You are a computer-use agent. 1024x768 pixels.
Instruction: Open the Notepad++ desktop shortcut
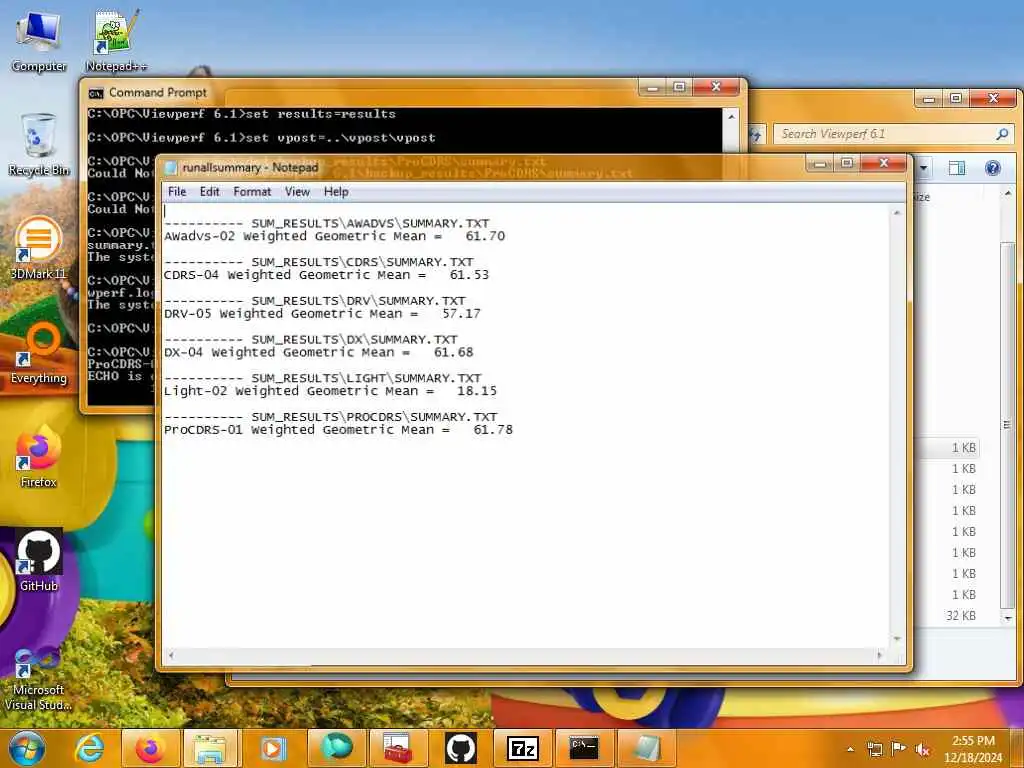[x=116, y=40]
